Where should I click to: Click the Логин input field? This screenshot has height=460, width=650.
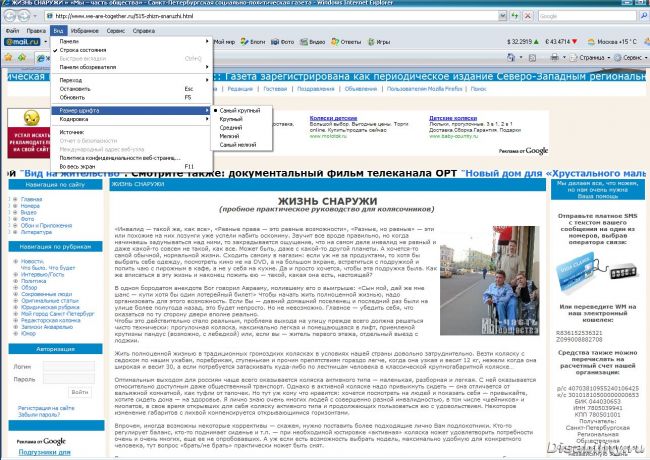(x=69, y=366)
